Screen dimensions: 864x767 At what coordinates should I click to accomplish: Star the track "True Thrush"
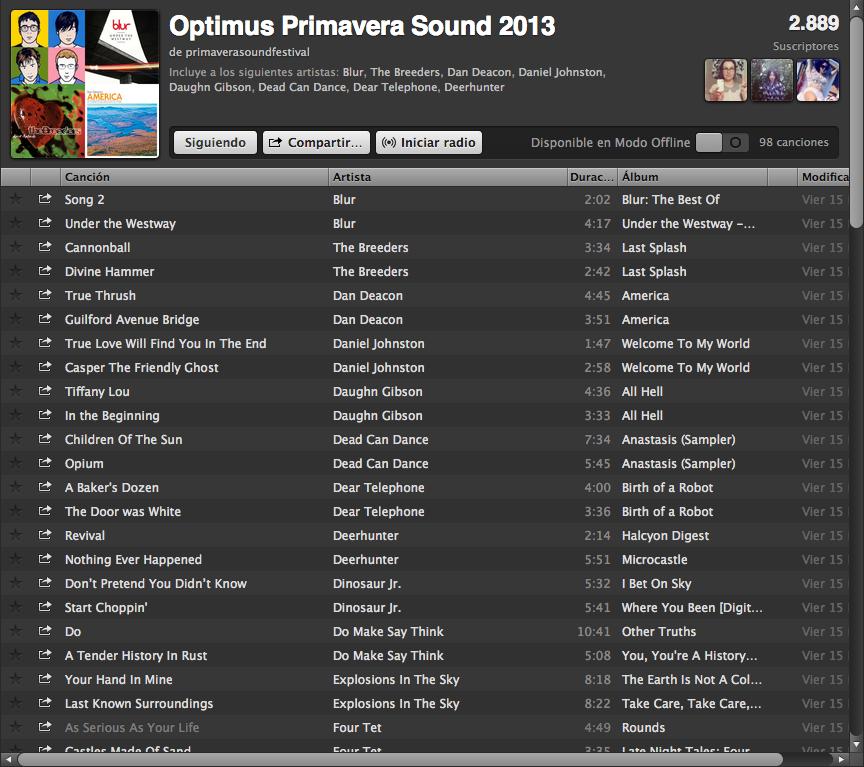[x=15, y=295]
